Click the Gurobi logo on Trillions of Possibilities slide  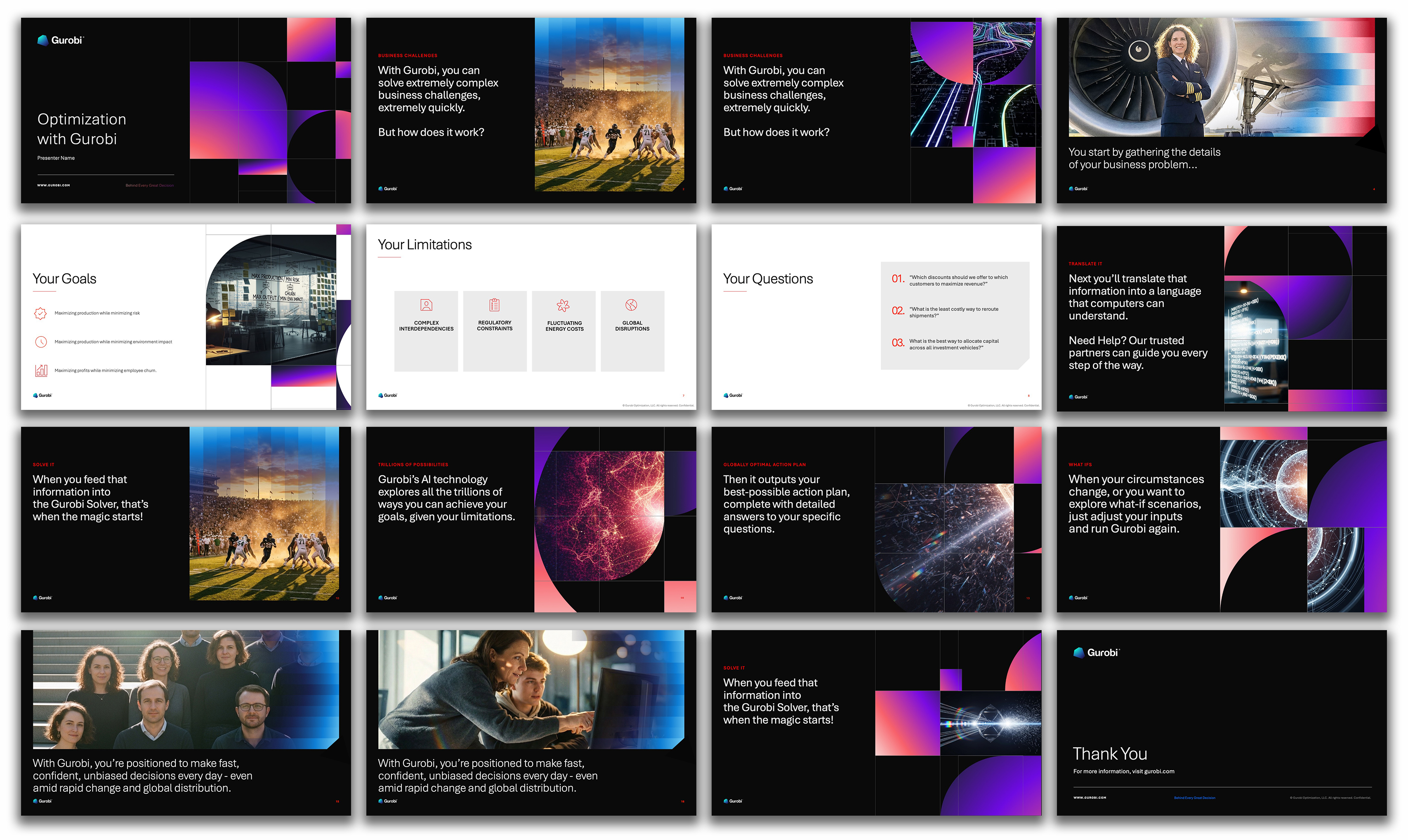click(388, 598)
